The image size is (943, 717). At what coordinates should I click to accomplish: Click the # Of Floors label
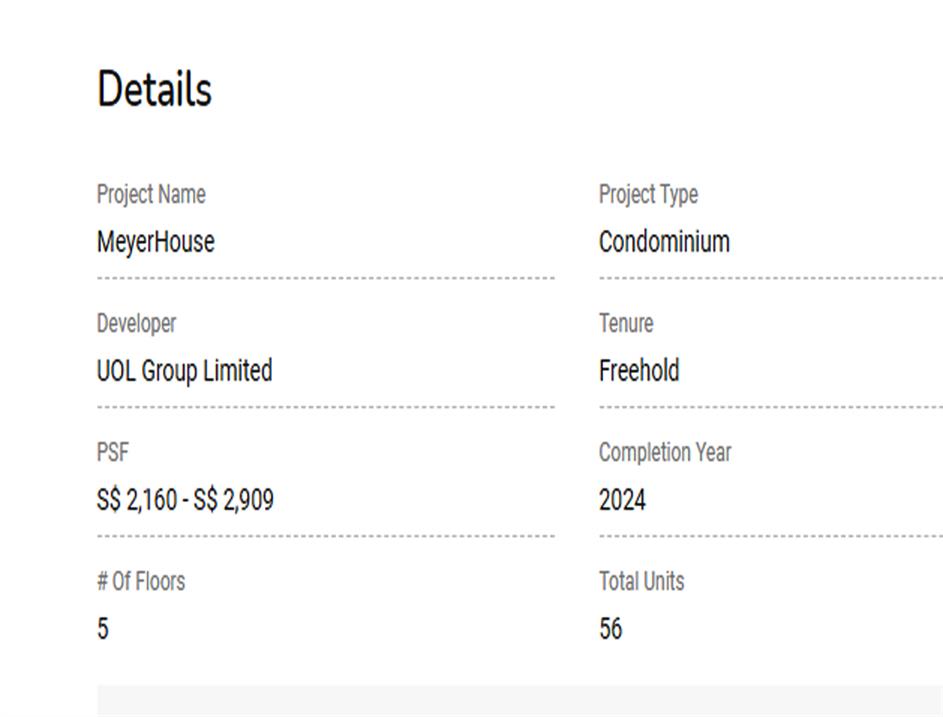click(x=140, y=581)
